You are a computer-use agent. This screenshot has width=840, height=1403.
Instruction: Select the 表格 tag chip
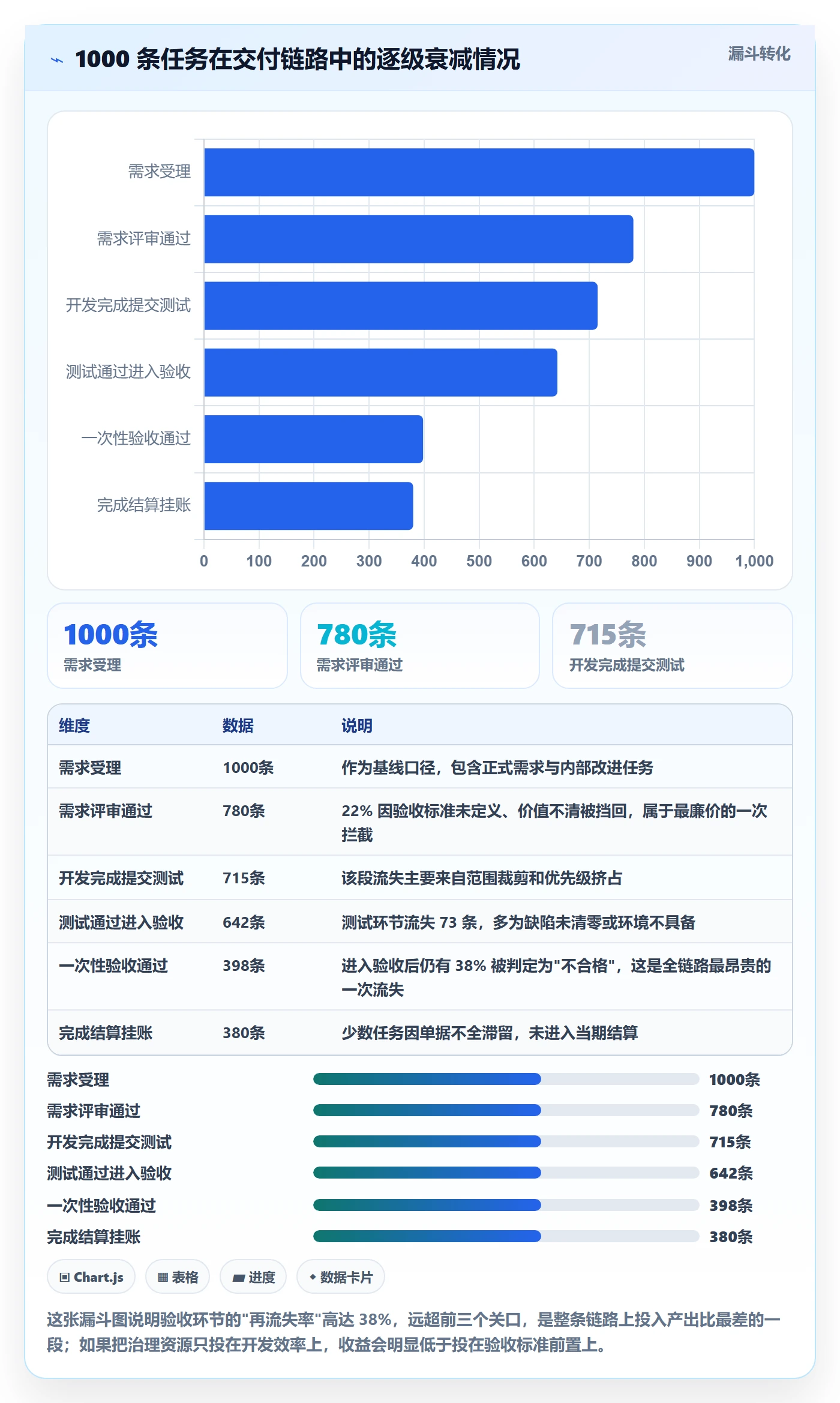(178, 1277)
